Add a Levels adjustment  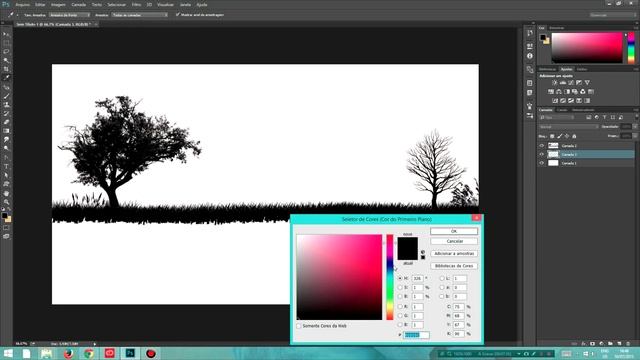[x=563, y=83]
